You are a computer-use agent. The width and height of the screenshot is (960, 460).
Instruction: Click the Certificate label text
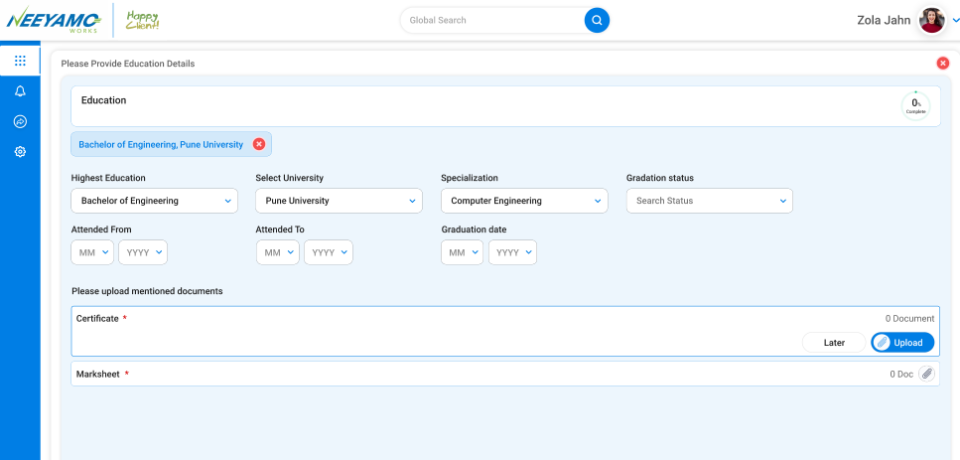pyautogui.click(x=97, y=319)
